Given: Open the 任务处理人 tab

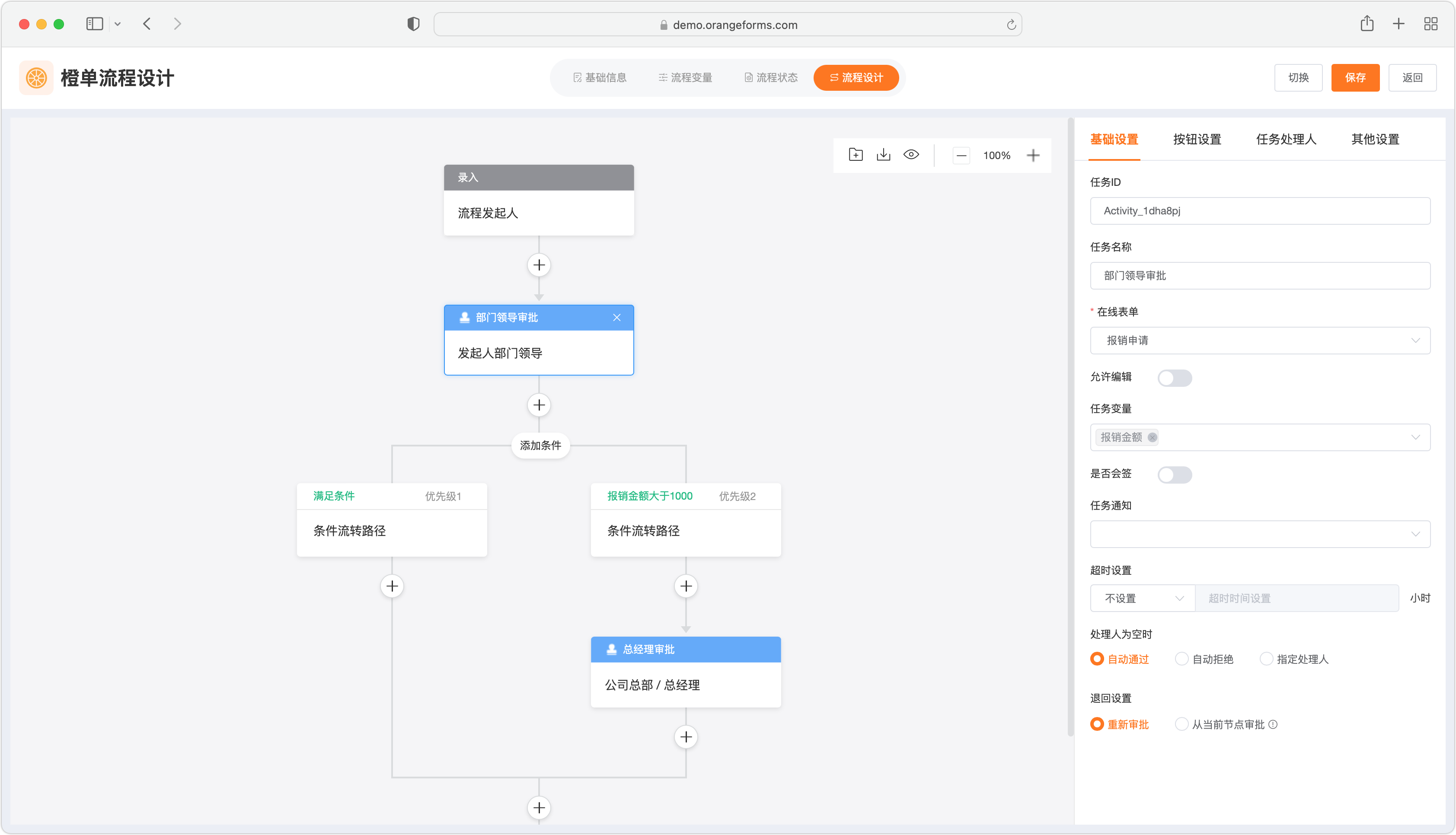Looking at the screenshot, I should [1286, 139].
